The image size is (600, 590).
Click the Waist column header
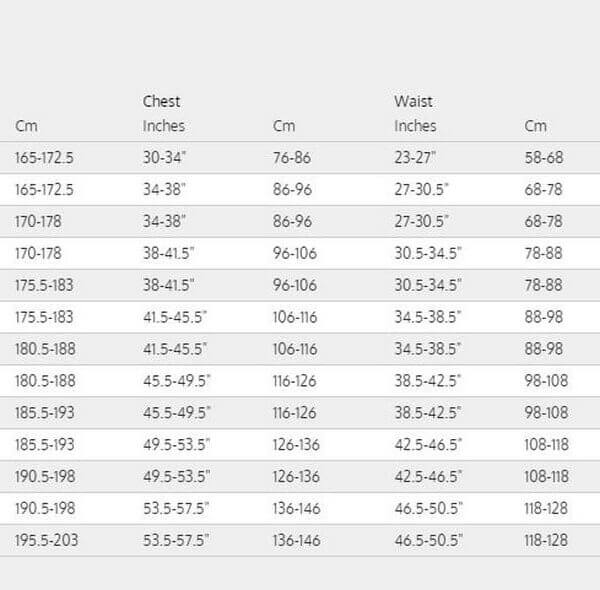pos(413,101)
